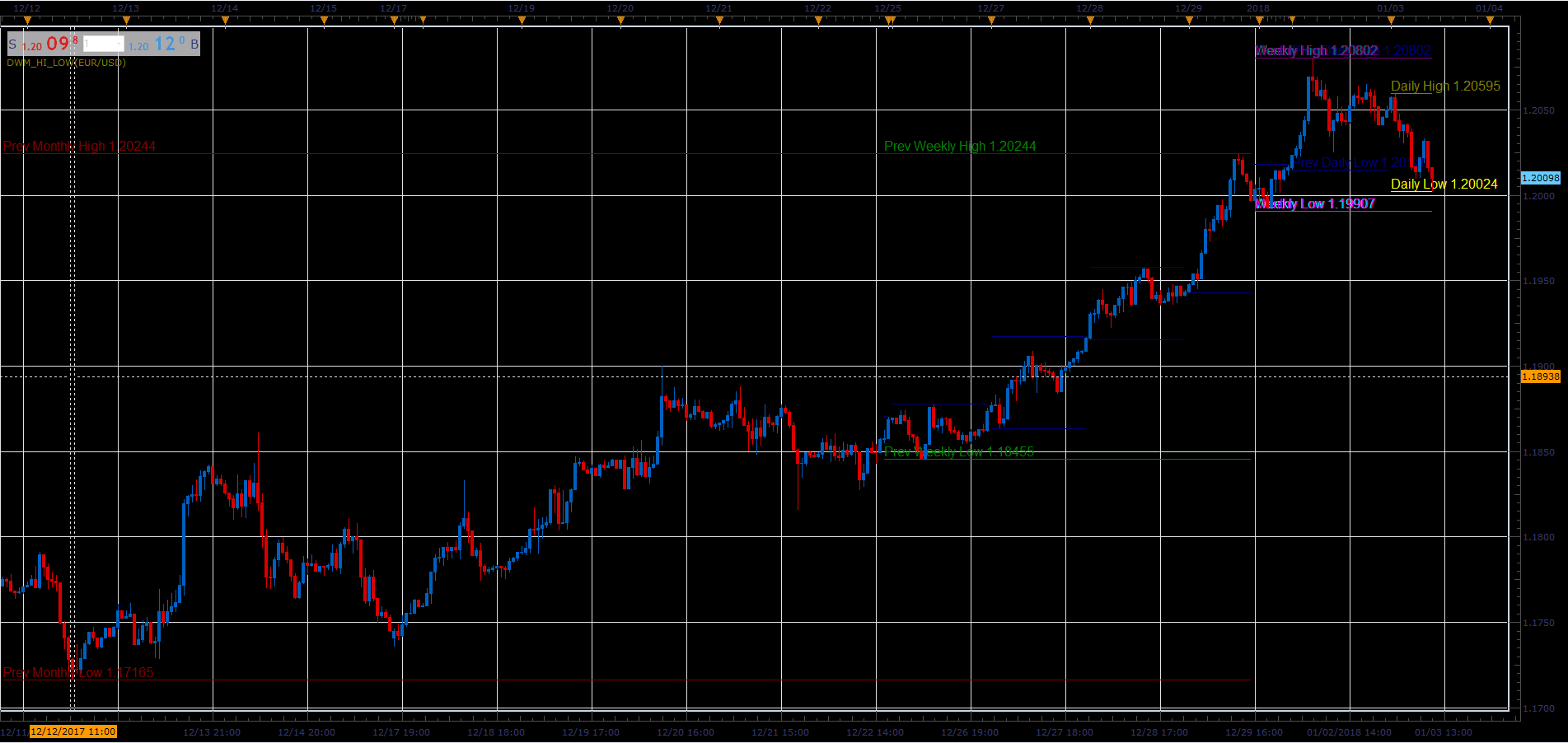Screen dimensions: 1568x743
Task: Click the 12/13 21:00 time axis label
Action: 212,732
